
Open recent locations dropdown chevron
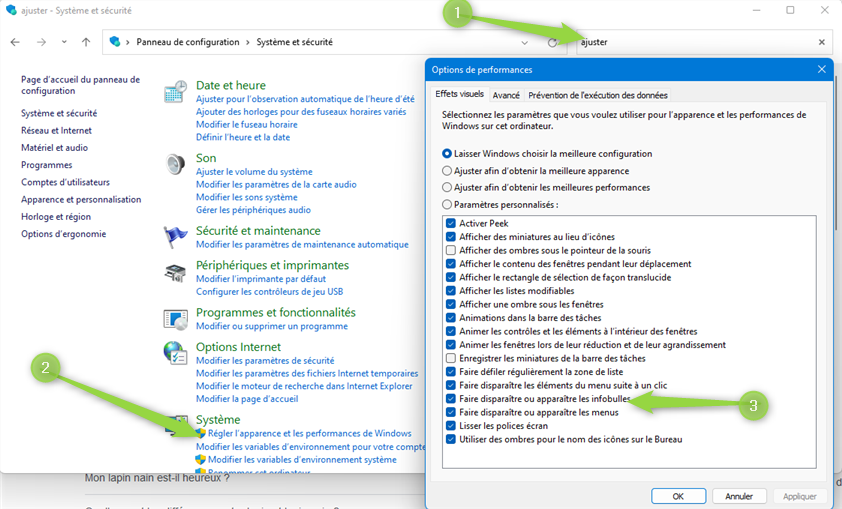coord(64,42)
